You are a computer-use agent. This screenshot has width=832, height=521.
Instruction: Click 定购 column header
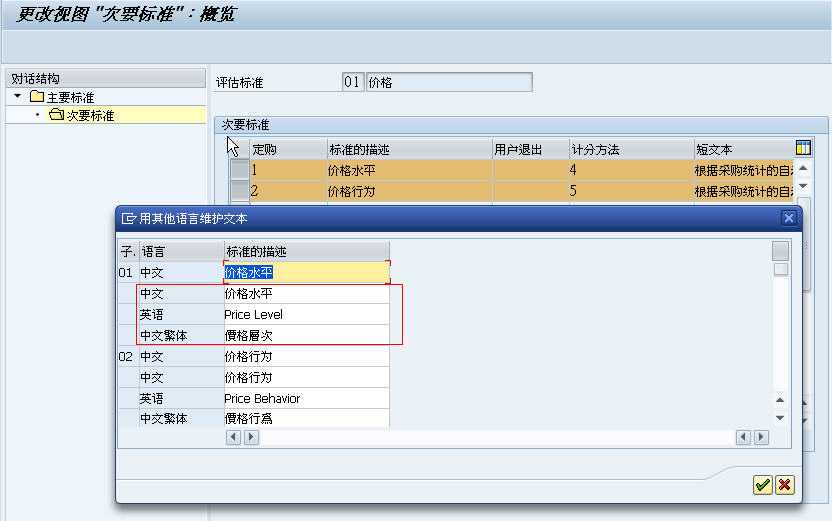tap(288, 150)
